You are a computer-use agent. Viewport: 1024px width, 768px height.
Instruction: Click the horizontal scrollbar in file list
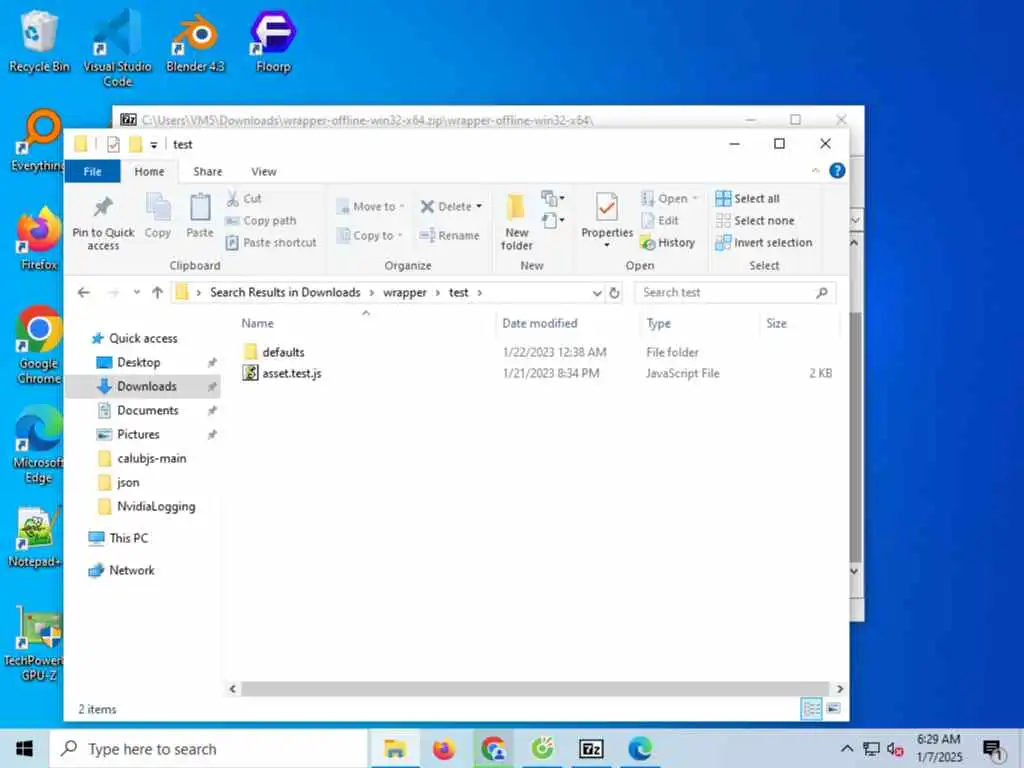[536, 688]
